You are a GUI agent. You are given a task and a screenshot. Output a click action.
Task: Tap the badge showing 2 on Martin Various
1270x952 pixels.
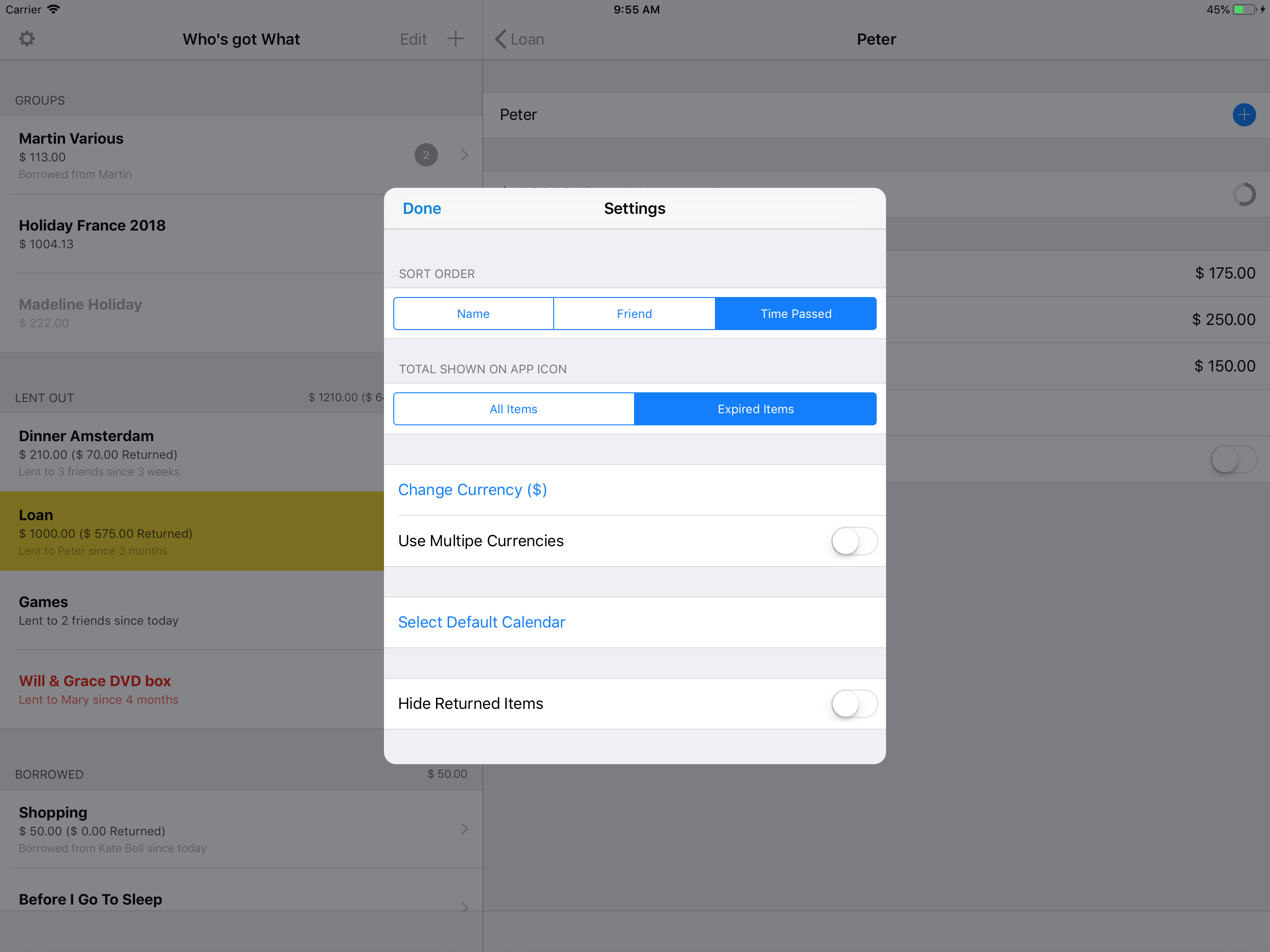coord(426,155)
